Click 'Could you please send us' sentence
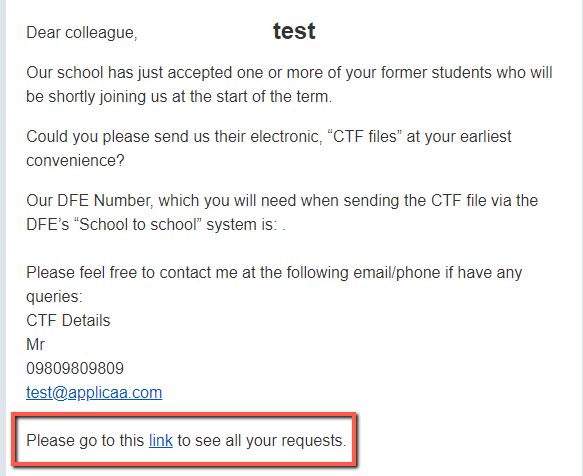The width and height of the screenshot is (583, 476). click(x=269, y=149)
